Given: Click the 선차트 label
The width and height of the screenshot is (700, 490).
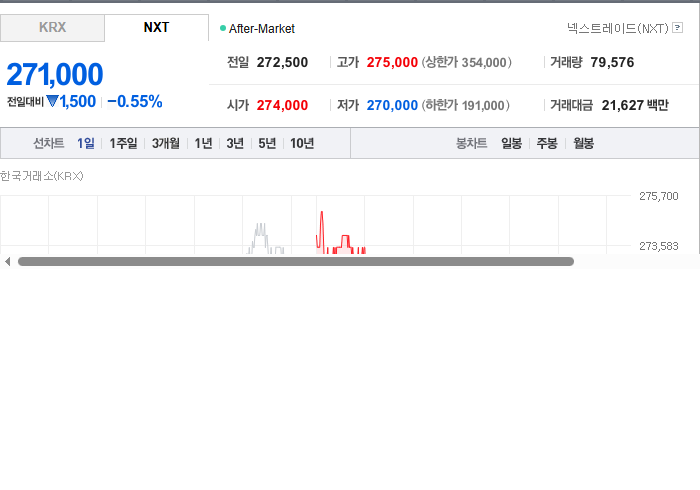Looking at the screenshot, I should point(49,143).
